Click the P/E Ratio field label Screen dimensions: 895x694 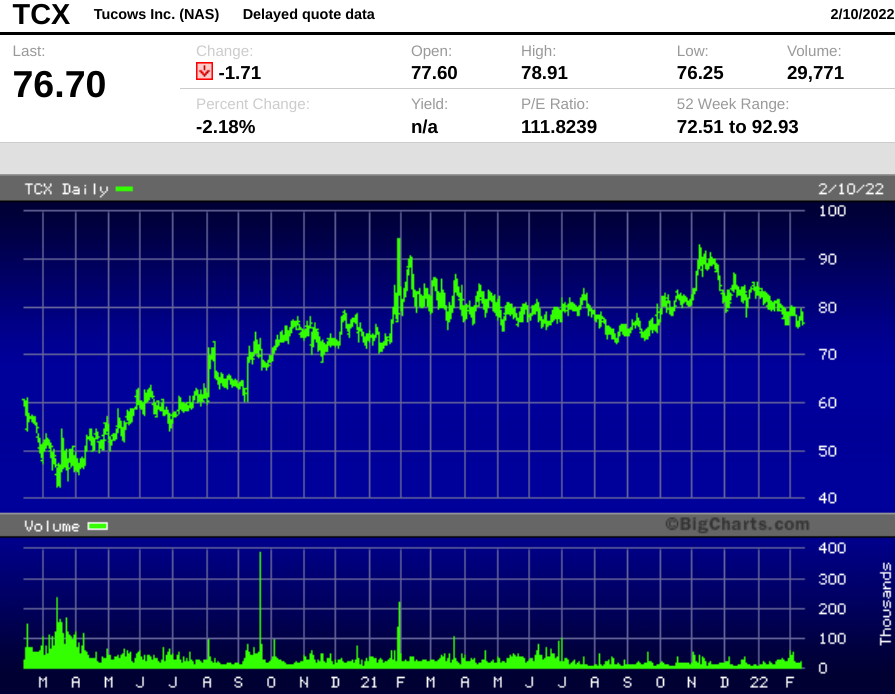555,104
